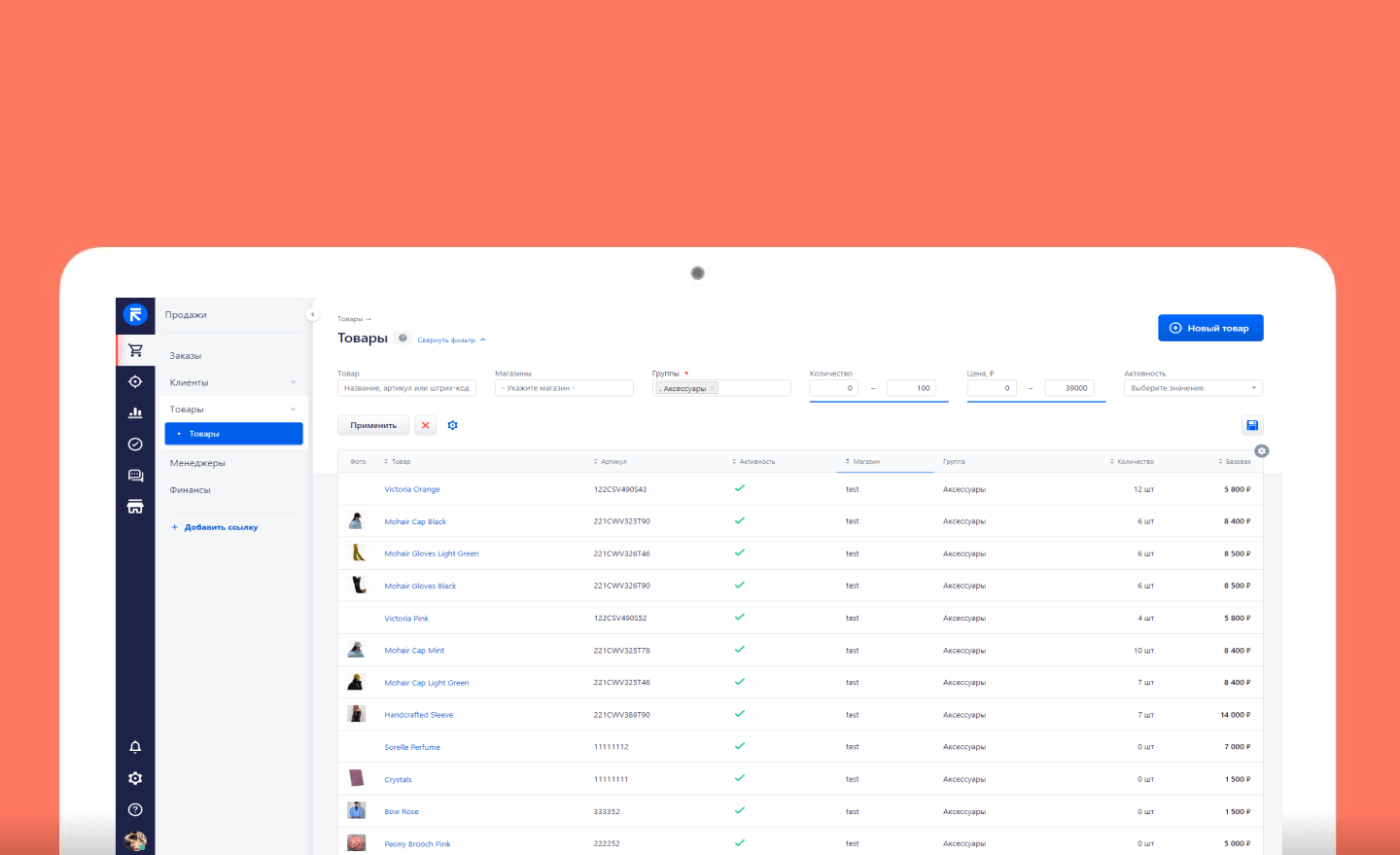Click activity checkmark for Victoria Orange
The image size is (1400, 855).
pos(740,488)
